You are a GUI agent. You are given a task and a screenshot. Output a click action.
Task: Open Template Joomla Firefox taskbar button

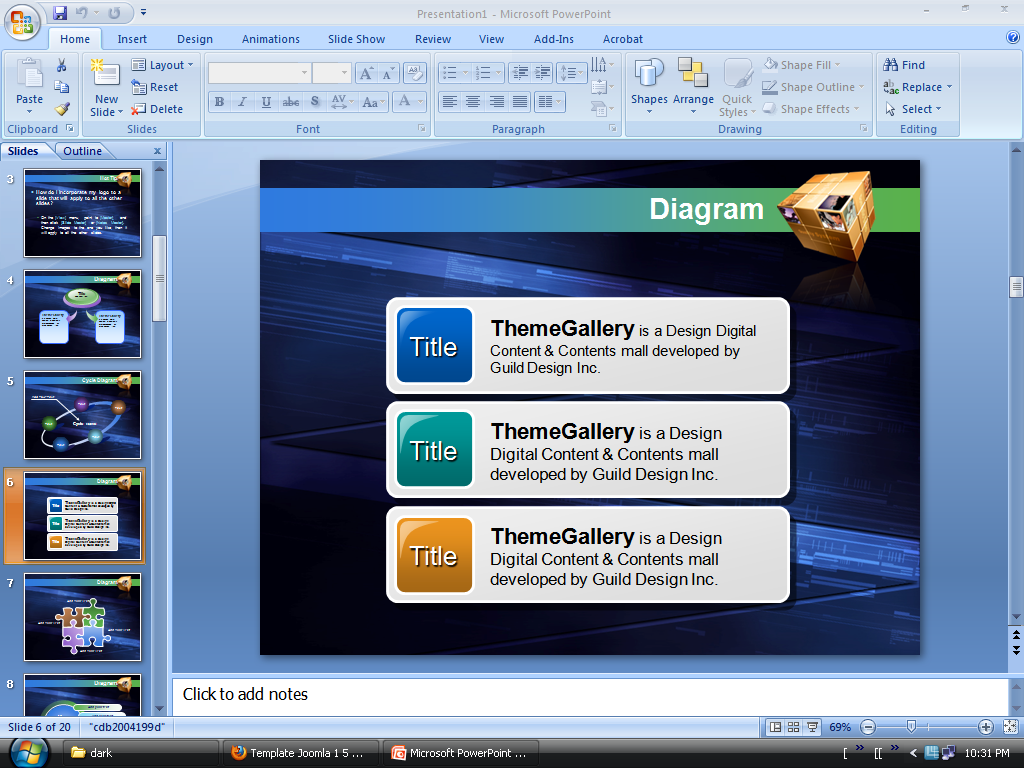click(x=300, y=753)
